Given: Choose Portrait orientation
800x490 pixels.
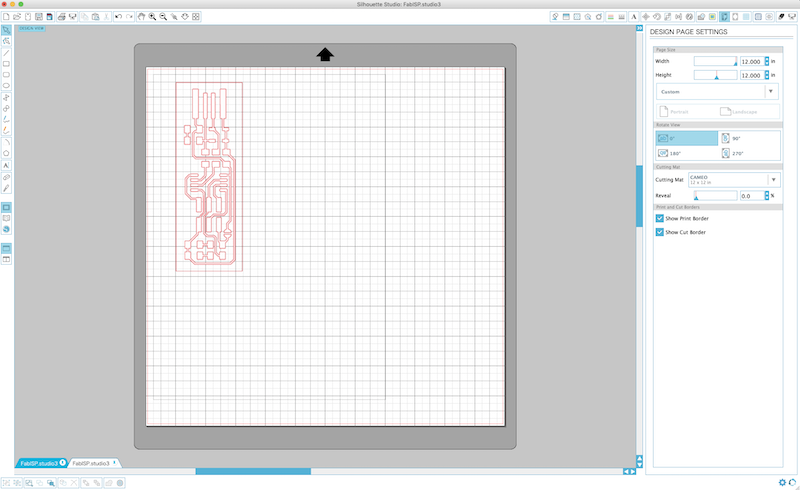Looking at the screenshot, I should pos(674,111).
